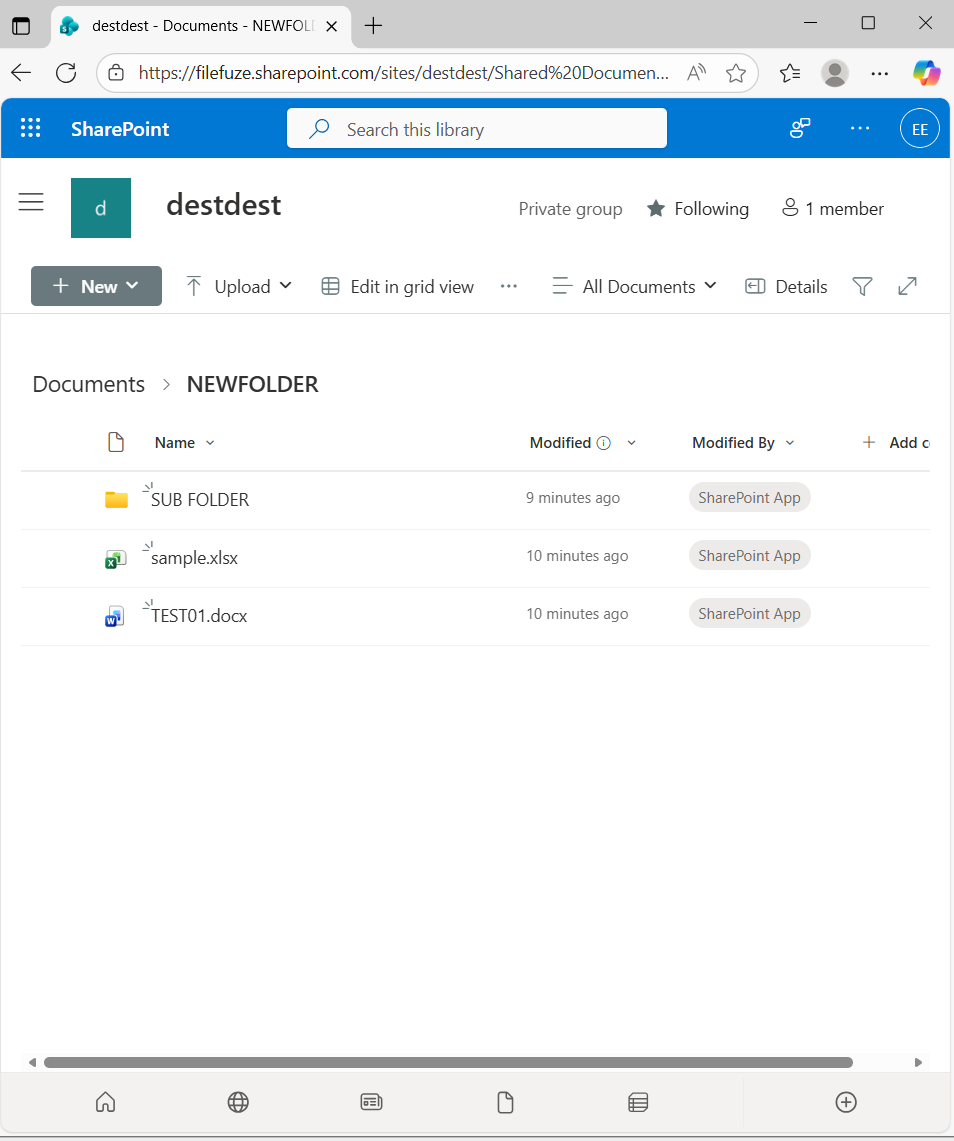Add this page to favorites star
This screenshot has width=954, height=1141.
click(x=736, y=73)
